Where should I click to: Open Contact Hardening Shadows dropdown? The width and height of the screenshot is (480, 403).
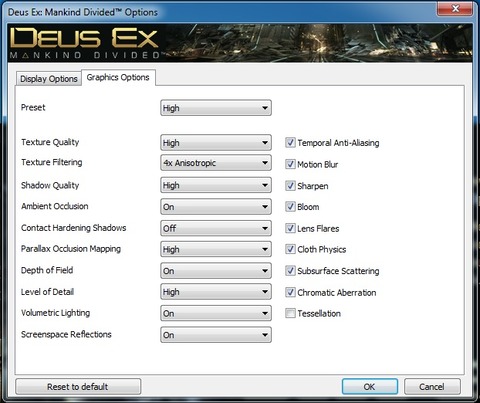[216, 228]
